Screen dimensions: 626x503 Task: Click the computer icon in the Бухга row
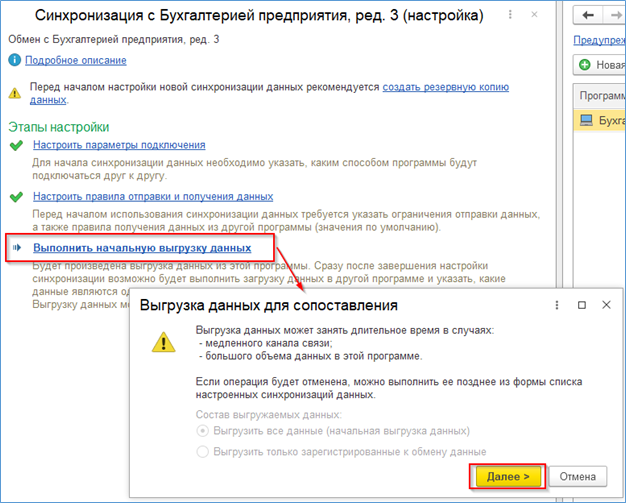(586, 120)
